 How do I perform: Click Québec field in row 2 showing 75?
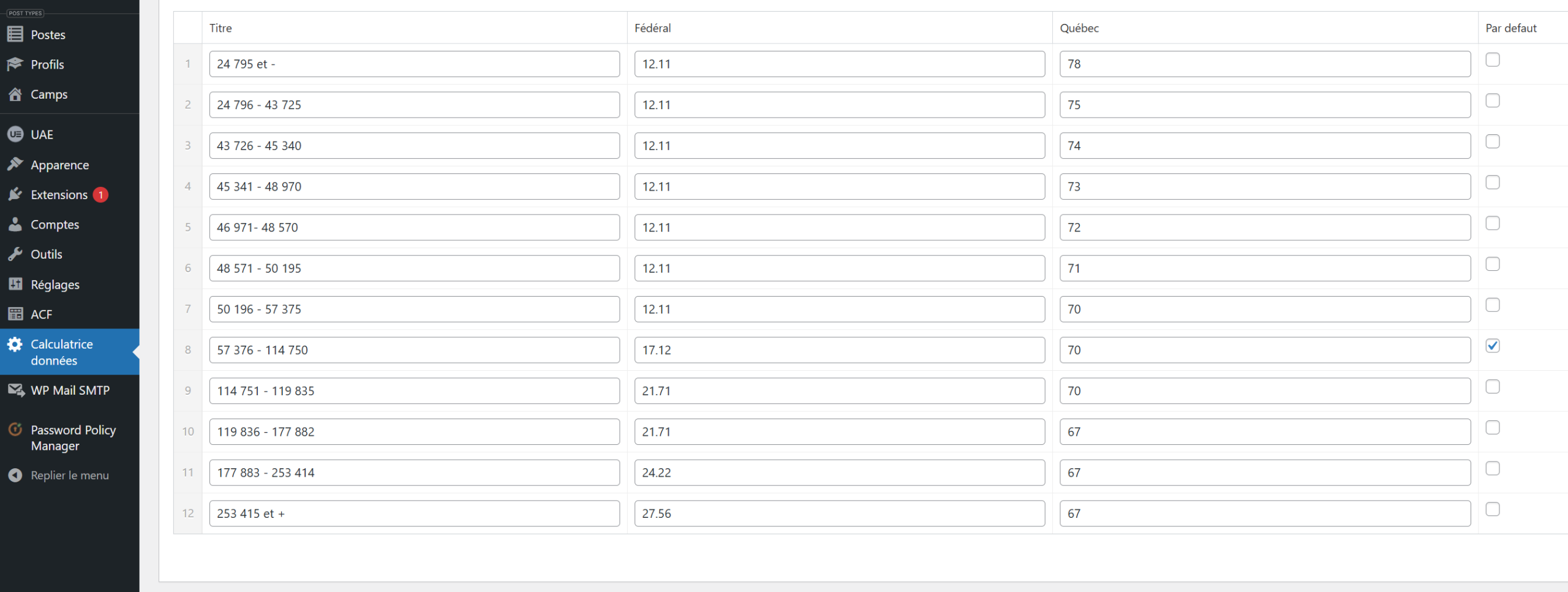click(1264, 105)
